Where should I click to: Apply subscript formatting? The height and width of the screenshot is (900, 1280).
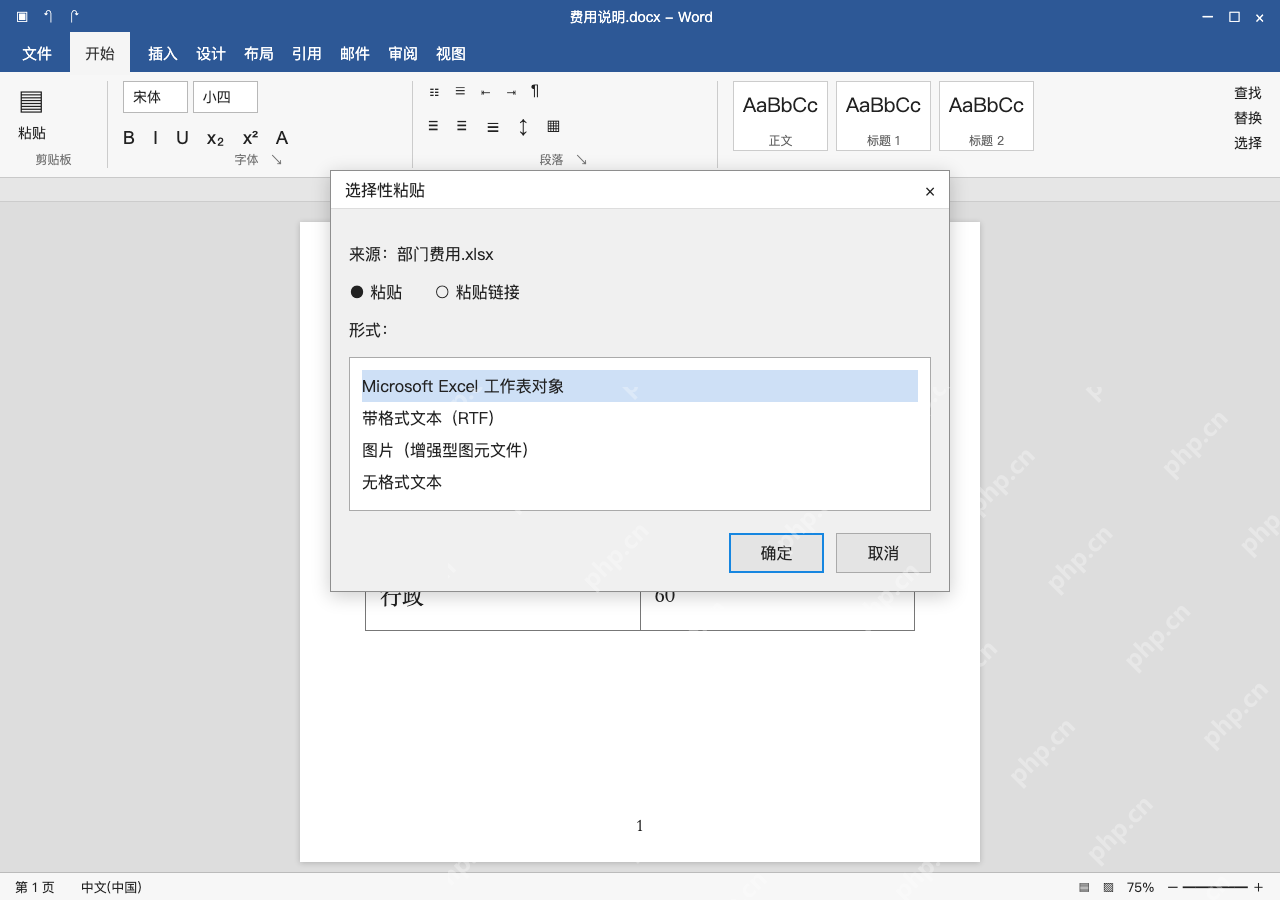point(215,138)
